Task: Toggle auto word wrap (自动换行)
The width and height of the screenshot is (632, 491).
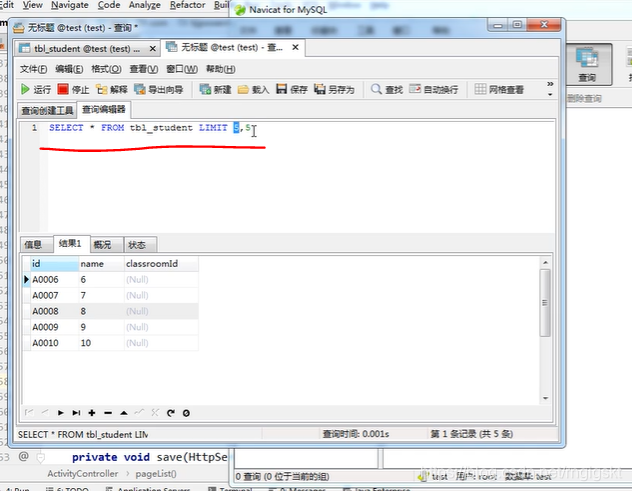Action: coord(433,89)
